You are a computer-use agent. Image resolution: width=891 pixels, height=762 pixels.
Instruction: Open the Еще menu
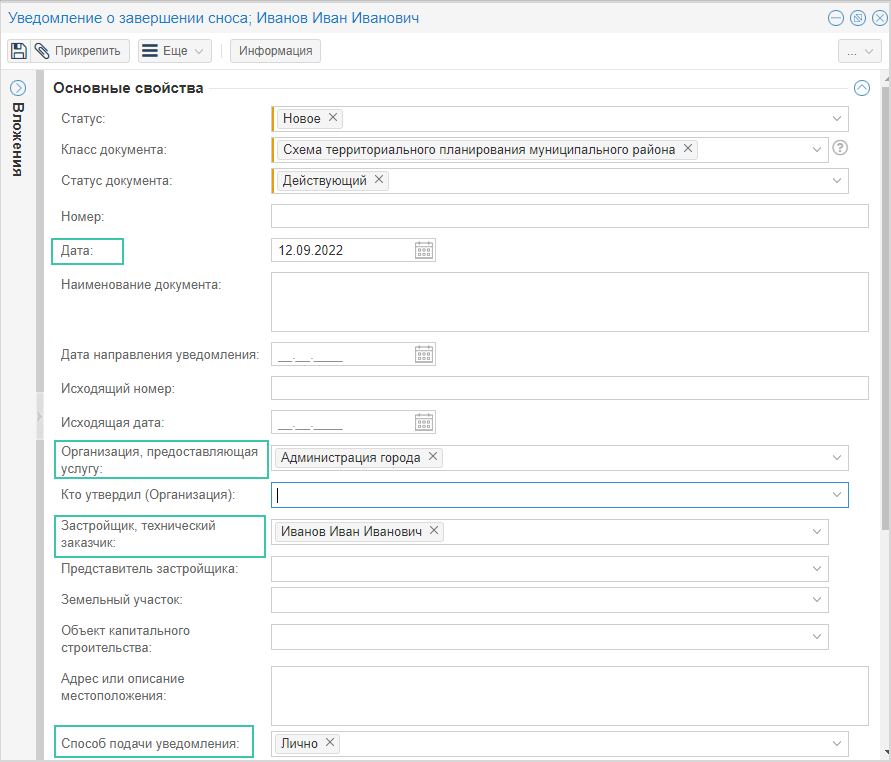pos(174,51)
